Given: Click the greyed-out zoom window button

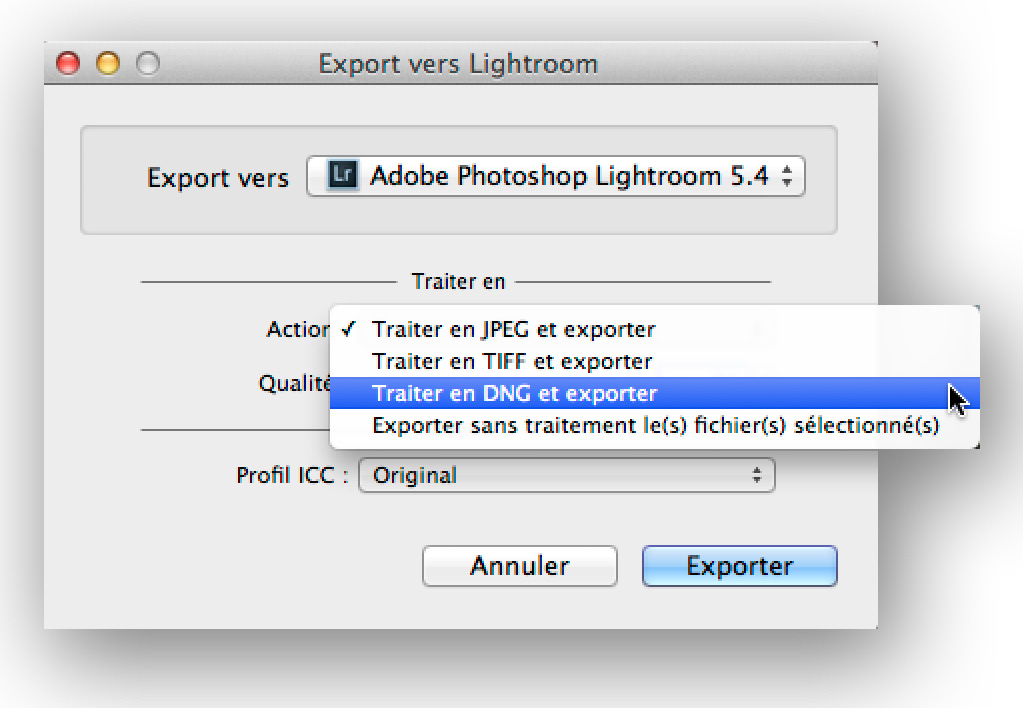Looking at the screenshot, I should pos(148,63).
